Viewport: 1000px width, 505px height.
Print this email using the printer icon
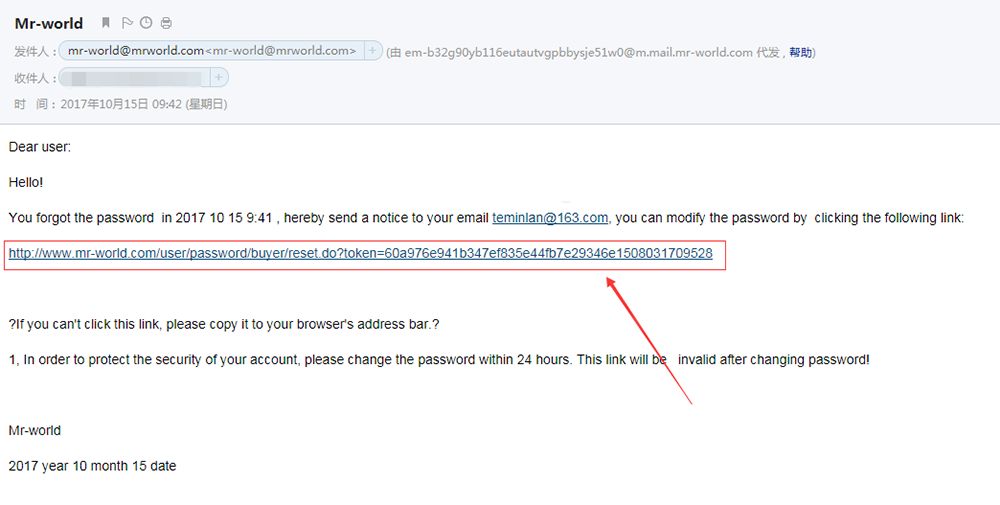166,23
